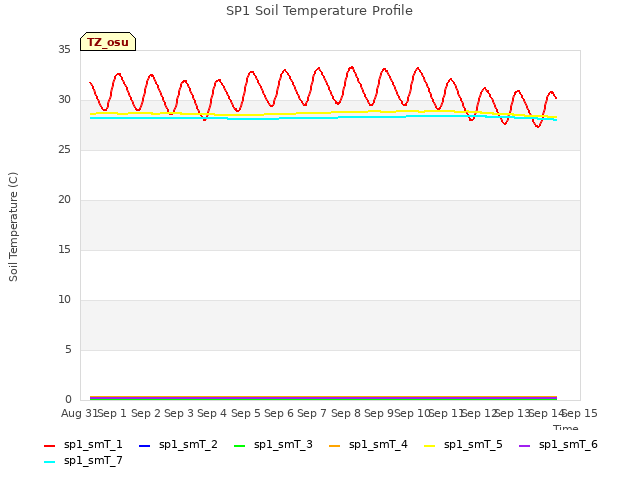Click the chart title SP1 Soil Temperature Profile
This screenshot has width=640, height=480.
(x=319, y=11)
